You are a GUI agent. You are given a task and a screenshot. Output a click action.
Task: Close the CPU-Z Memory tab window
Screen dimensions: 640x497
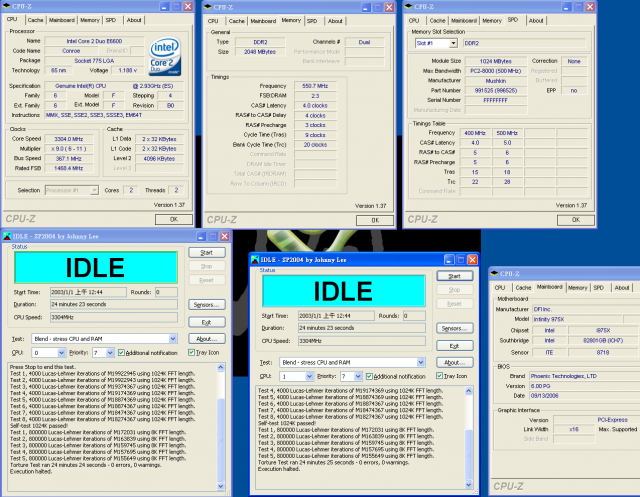point(389,7)
